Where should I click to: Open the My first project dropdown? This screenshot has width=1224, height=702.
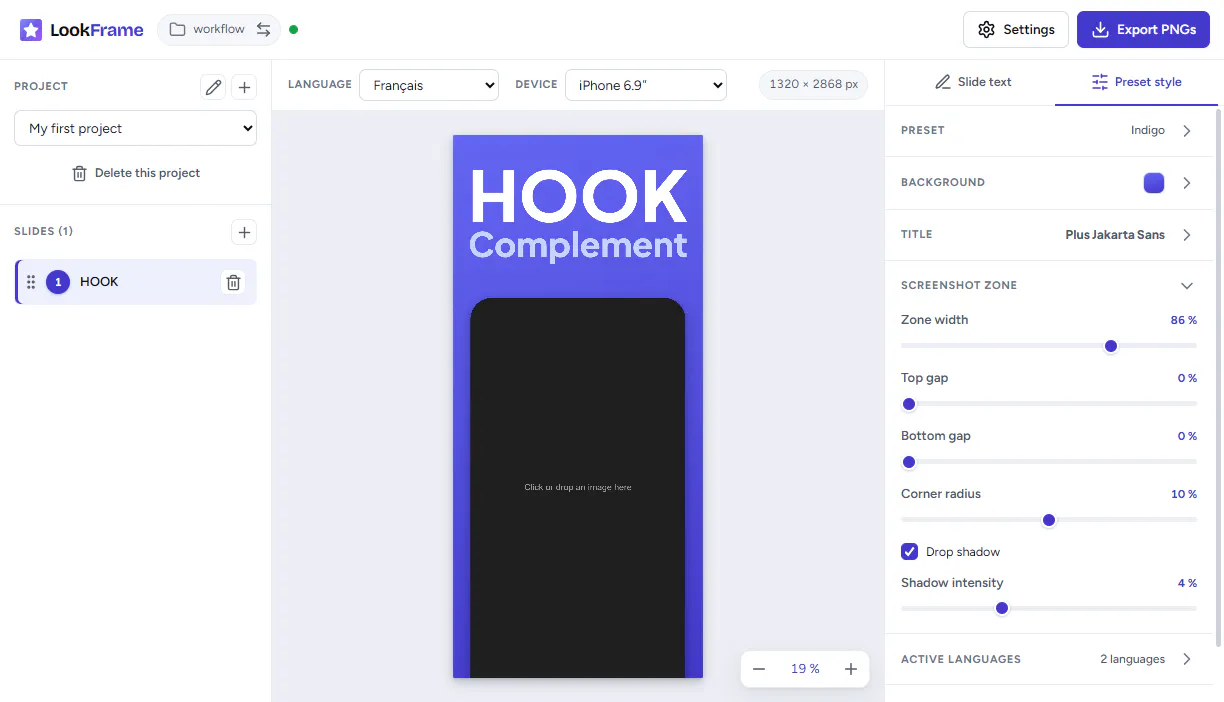tap(135, 128)
